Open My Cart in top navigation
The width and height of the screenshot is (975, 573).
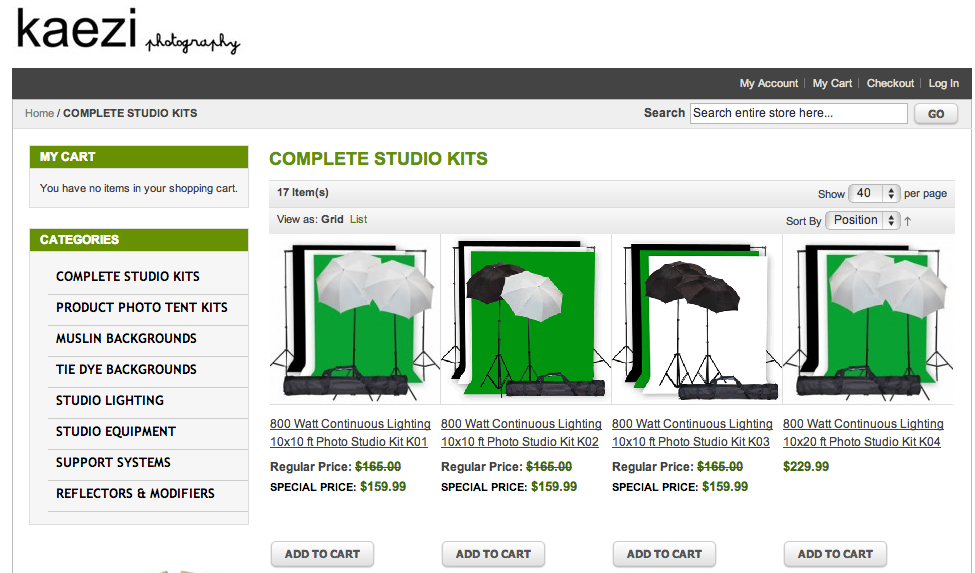coord(832,83)
